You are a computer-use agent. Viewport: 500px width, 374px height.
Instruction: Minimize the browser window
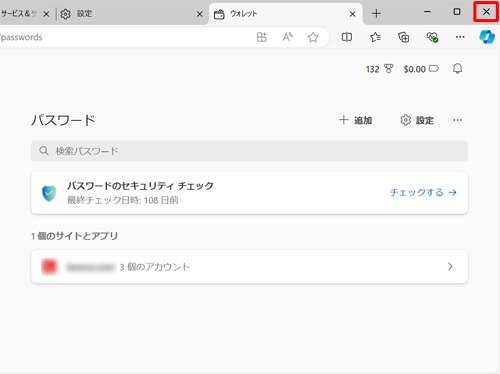(427, 12)
